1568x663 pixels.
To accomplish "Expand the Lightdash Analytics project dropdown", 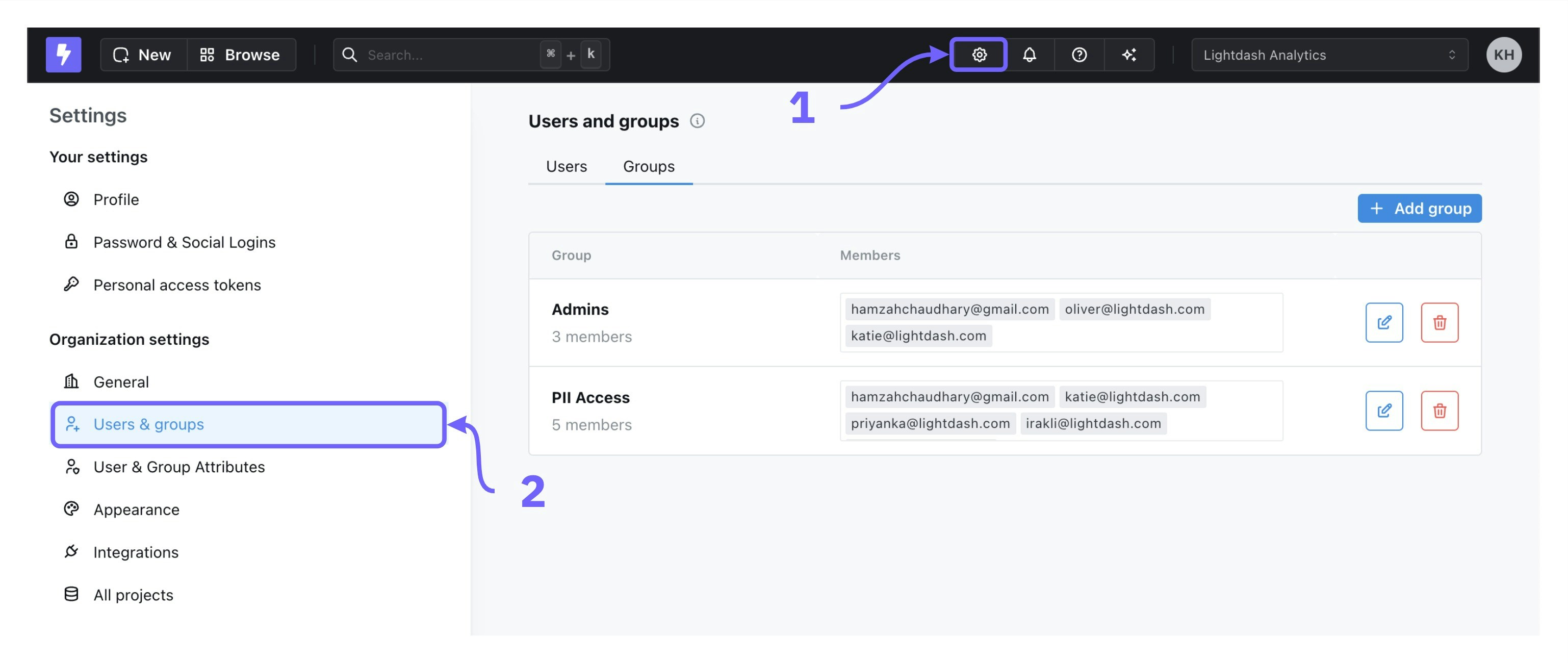I will pos(1329,55).
